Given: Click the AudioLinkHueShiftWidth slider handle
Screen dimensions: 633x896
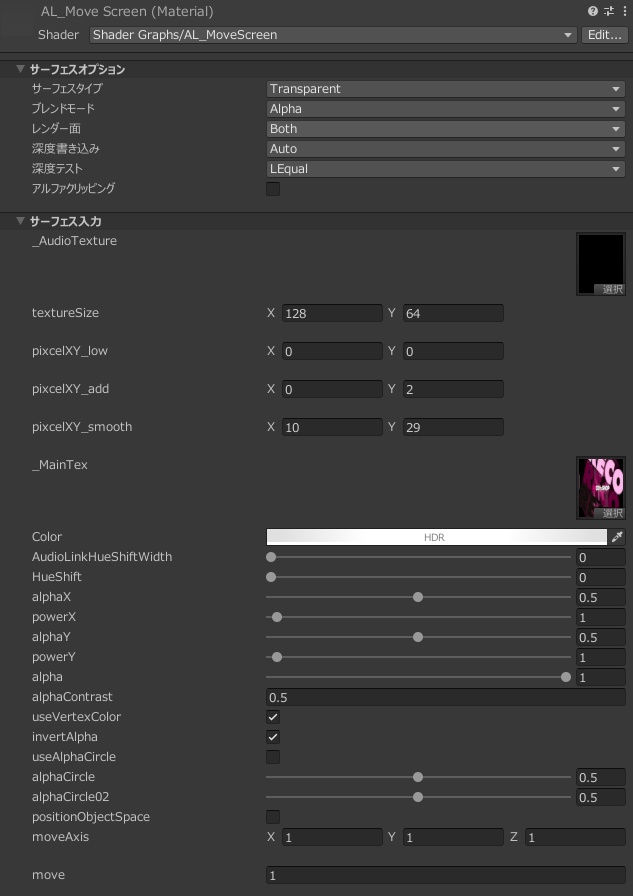Looking at the screenshot, I should point(271,557).
